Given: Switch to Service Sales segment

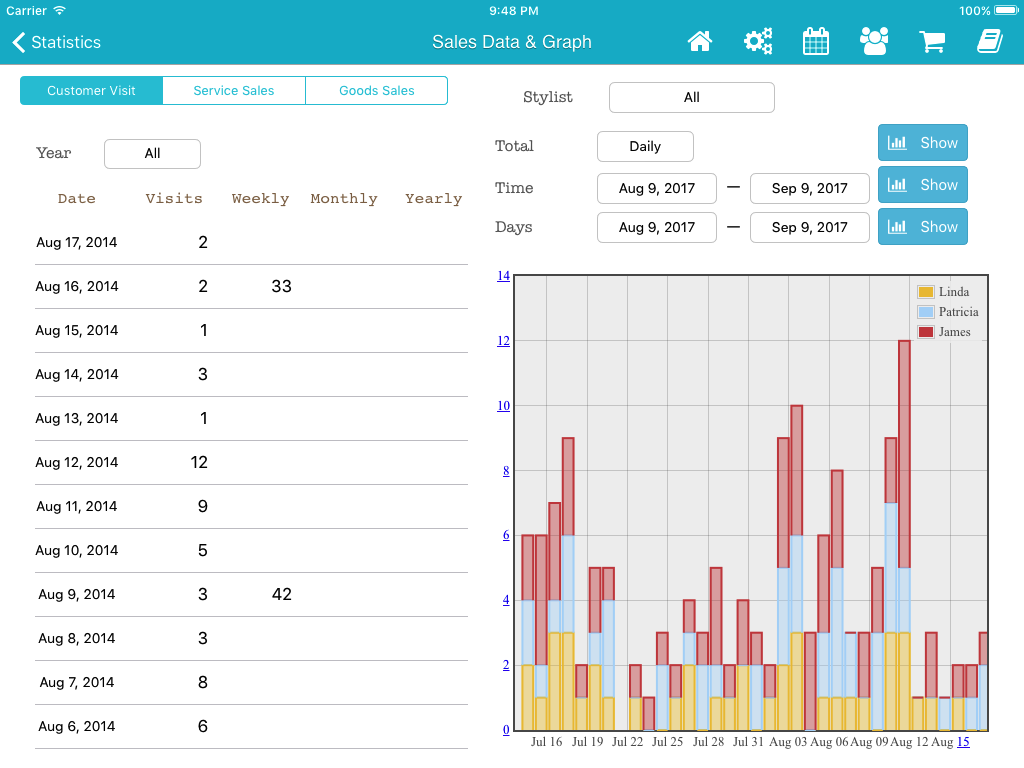Looking at the screenshot, I should tap(234, 91).
